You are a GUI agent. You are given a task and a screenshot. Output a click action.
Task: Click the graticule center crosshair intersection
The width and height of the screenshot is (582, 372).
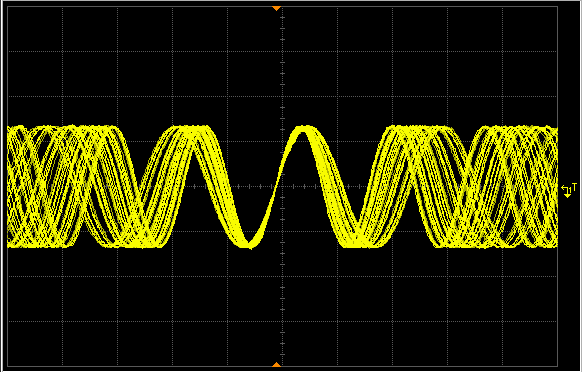pyautogui.click(x=282, y=186)
